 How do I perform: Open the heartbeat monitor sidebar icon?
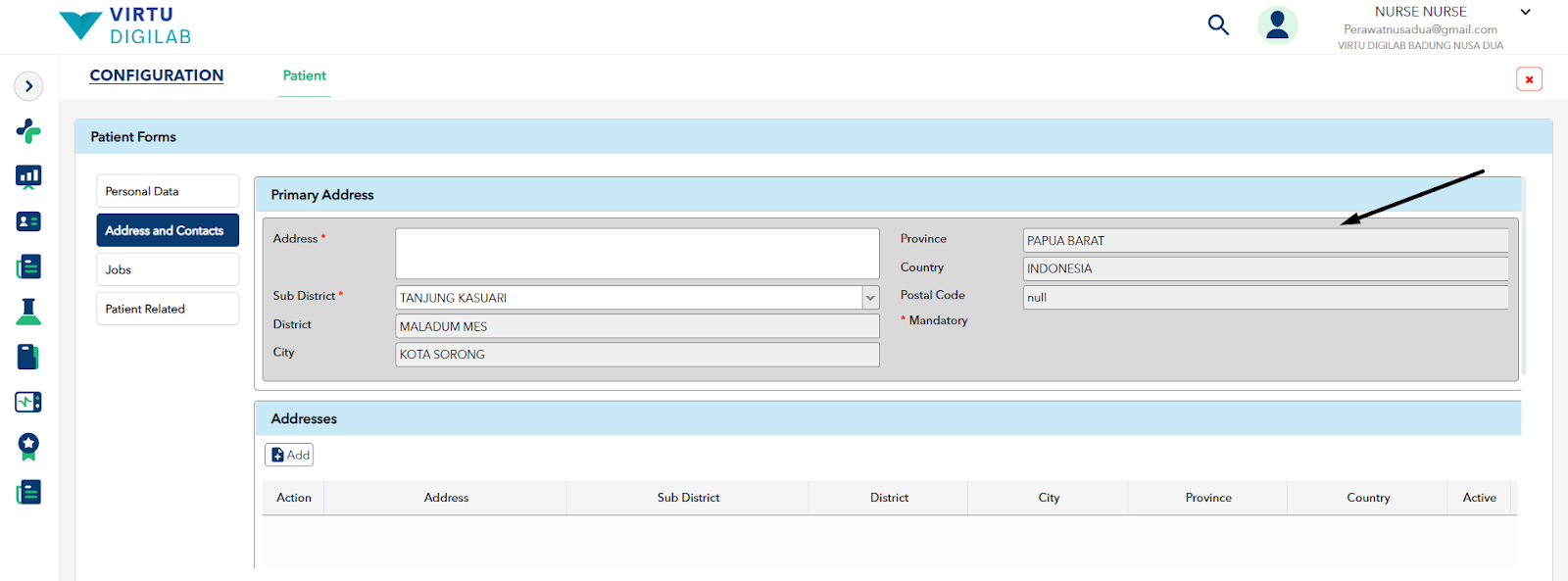(28, 402)
